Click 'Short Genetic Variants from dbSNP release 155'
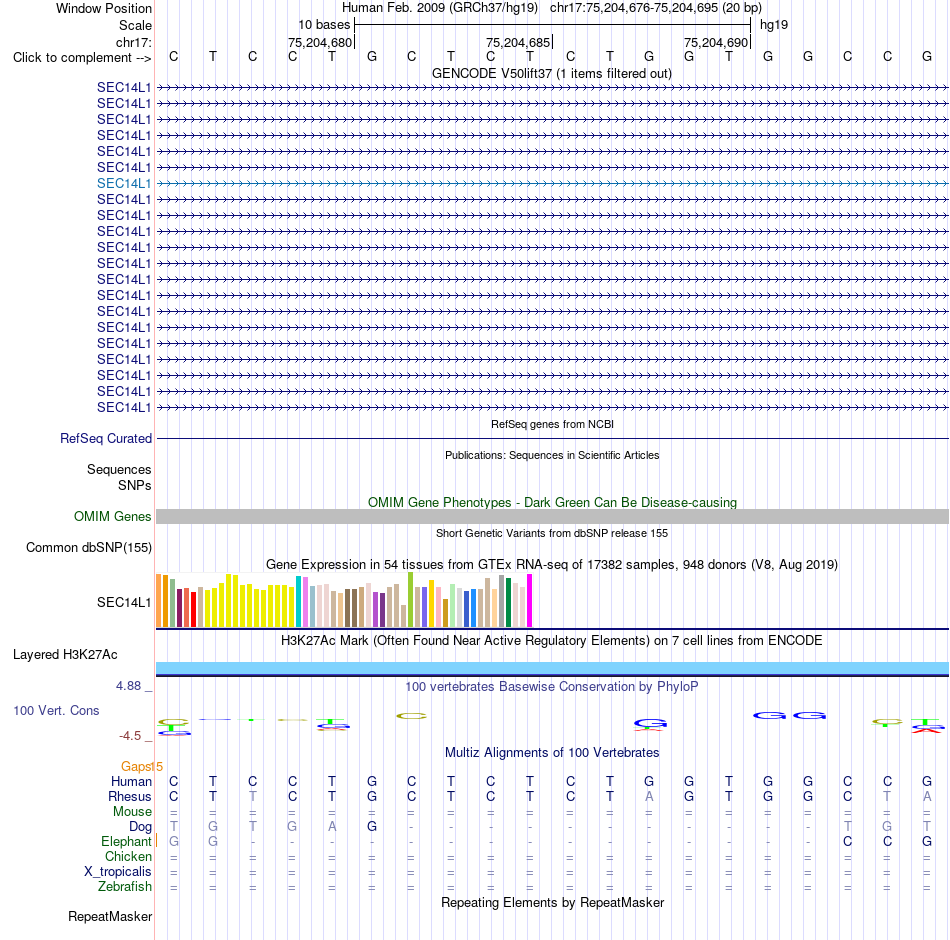Screen dimensions: 950x940 [x=552, y=533]
